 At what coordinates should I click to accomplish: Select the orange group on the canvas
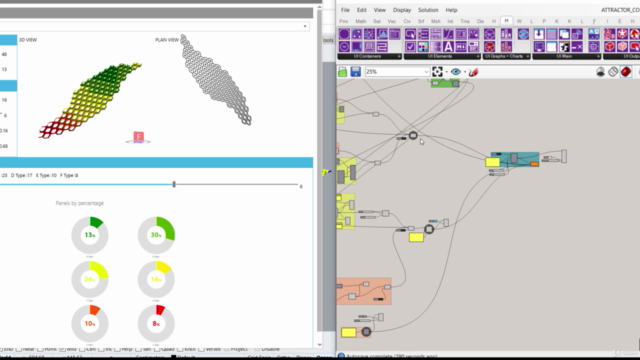pyautogui.click(x=364, y=291)
